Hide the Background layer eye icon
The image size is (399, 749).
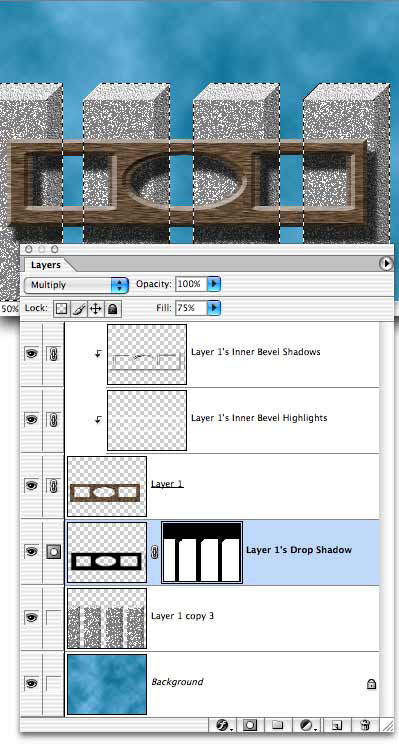click(x=31, y=684)
